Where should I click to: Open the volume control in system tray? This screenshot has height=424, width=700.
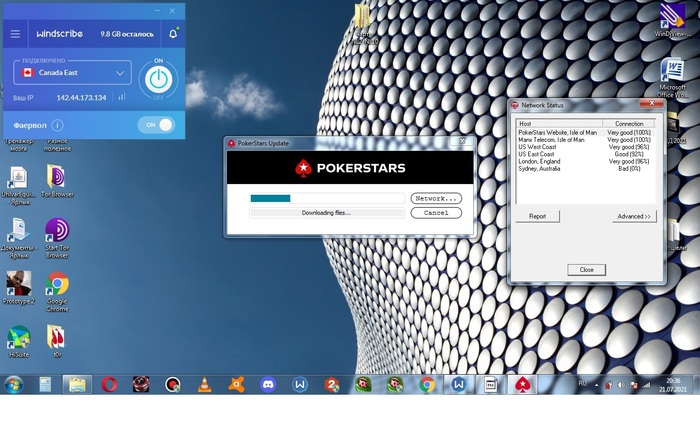621,385
